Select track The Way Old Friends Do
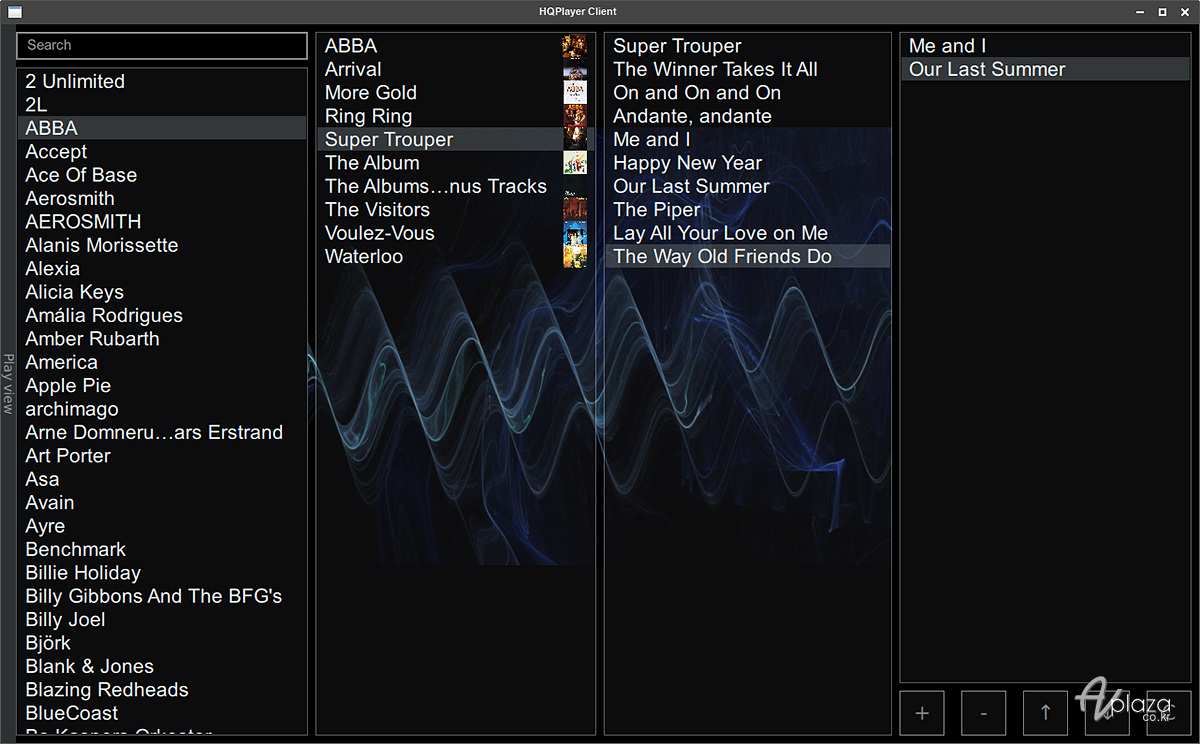1200x744 pixels. 747,257
